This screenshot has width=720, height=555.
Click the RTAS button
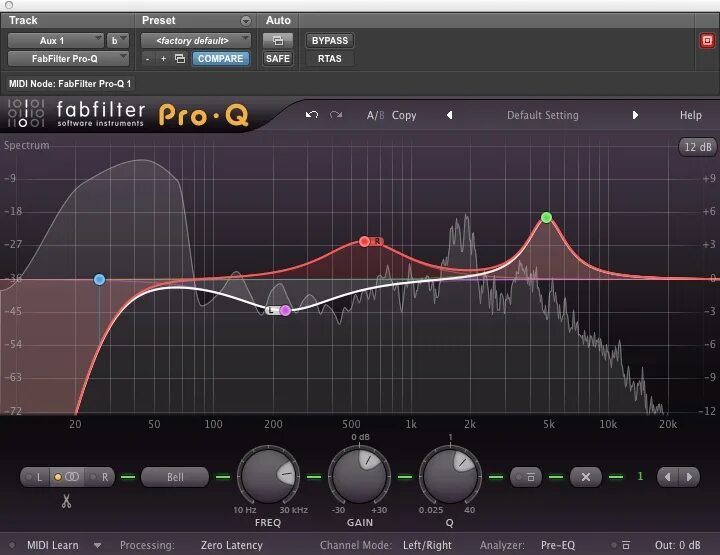tap(330, 59)
